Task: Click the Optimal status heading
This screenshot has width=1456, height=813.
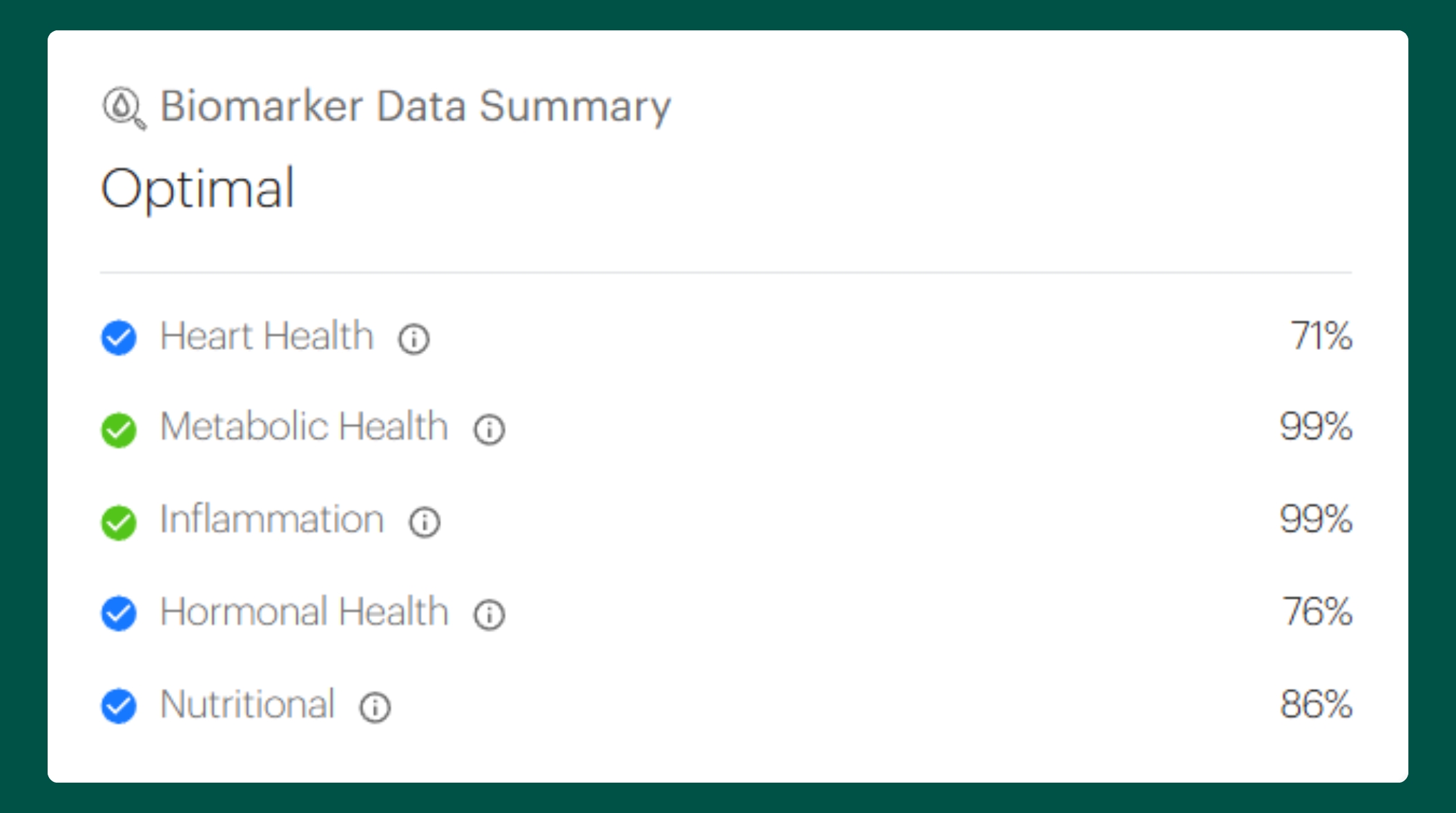Action: (x=198, y=188)
